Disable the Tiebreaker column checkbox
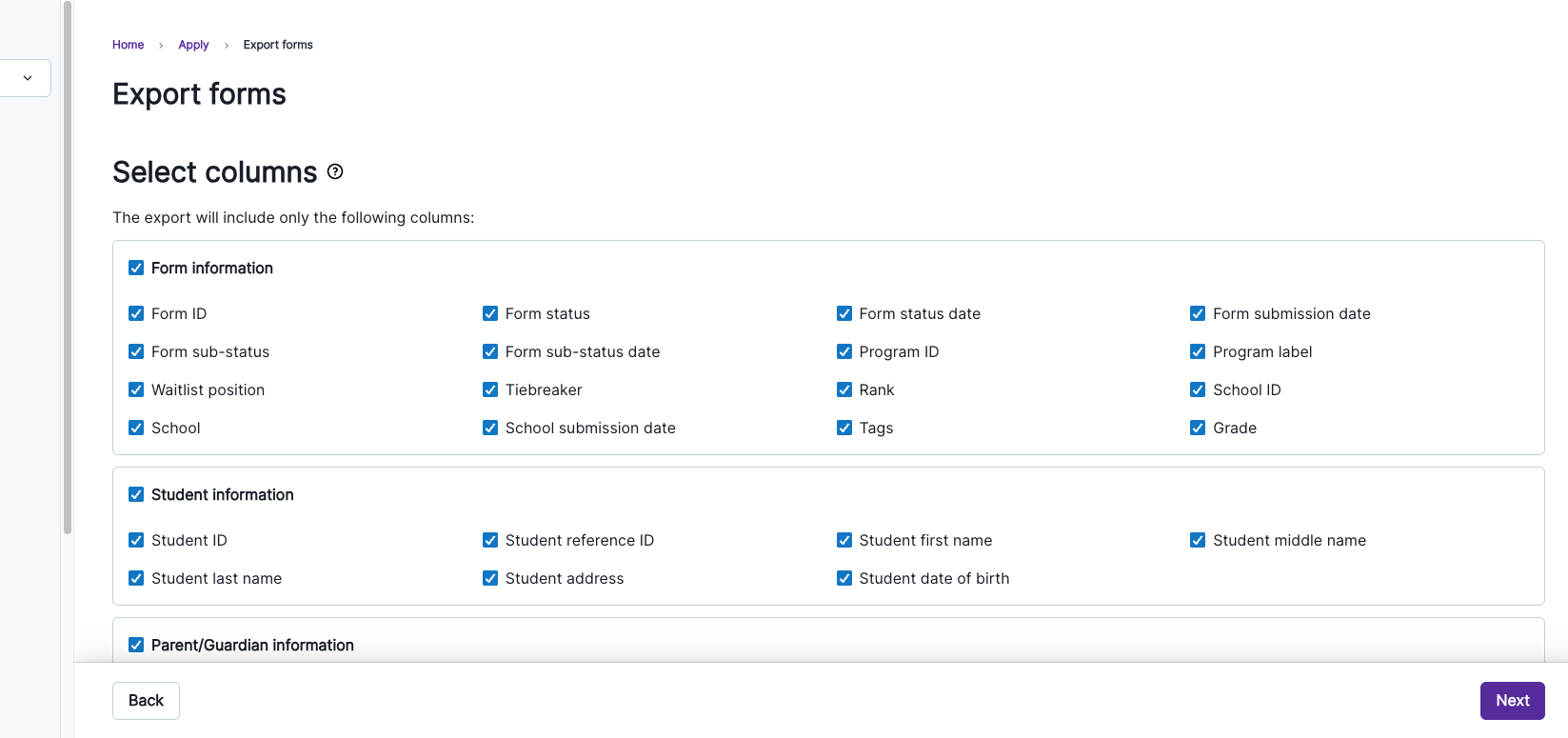Image resolution: width=1568 pixels, height=738 pixels. point(490,390)
